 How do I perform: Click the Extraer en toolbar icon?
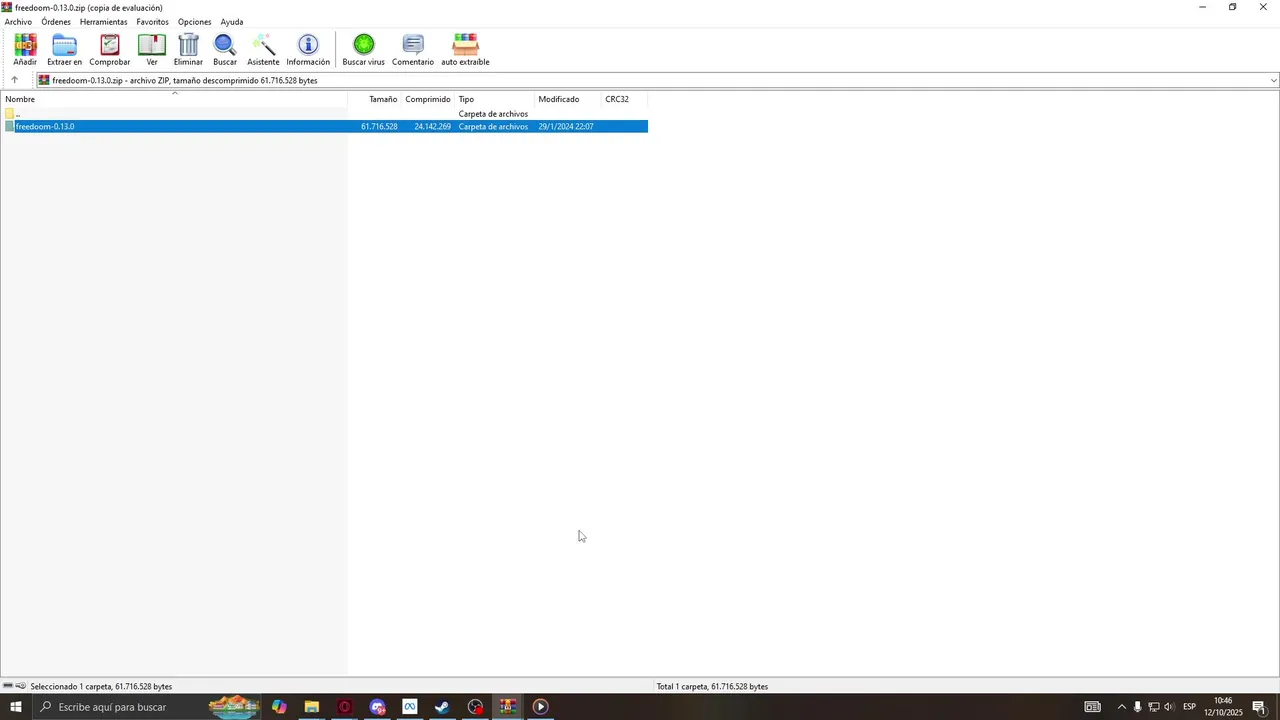tap(64, 50)
